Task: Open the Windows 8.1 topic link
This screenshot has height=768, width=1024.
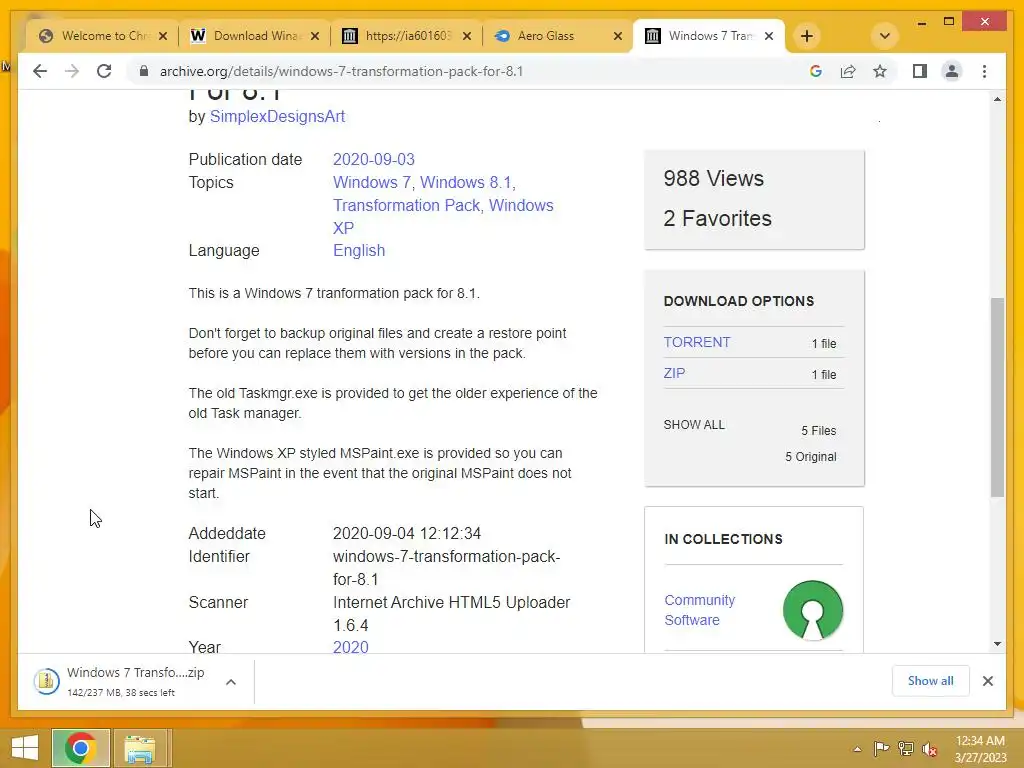Action: click(x=466, y=182)
